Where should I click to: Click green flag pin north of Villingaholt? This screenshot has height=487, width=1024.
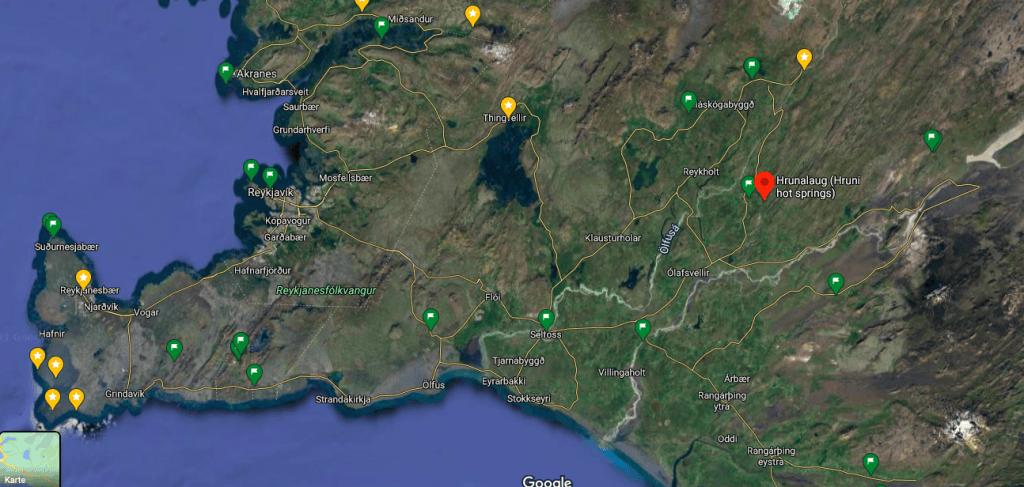tap(643, 330)
